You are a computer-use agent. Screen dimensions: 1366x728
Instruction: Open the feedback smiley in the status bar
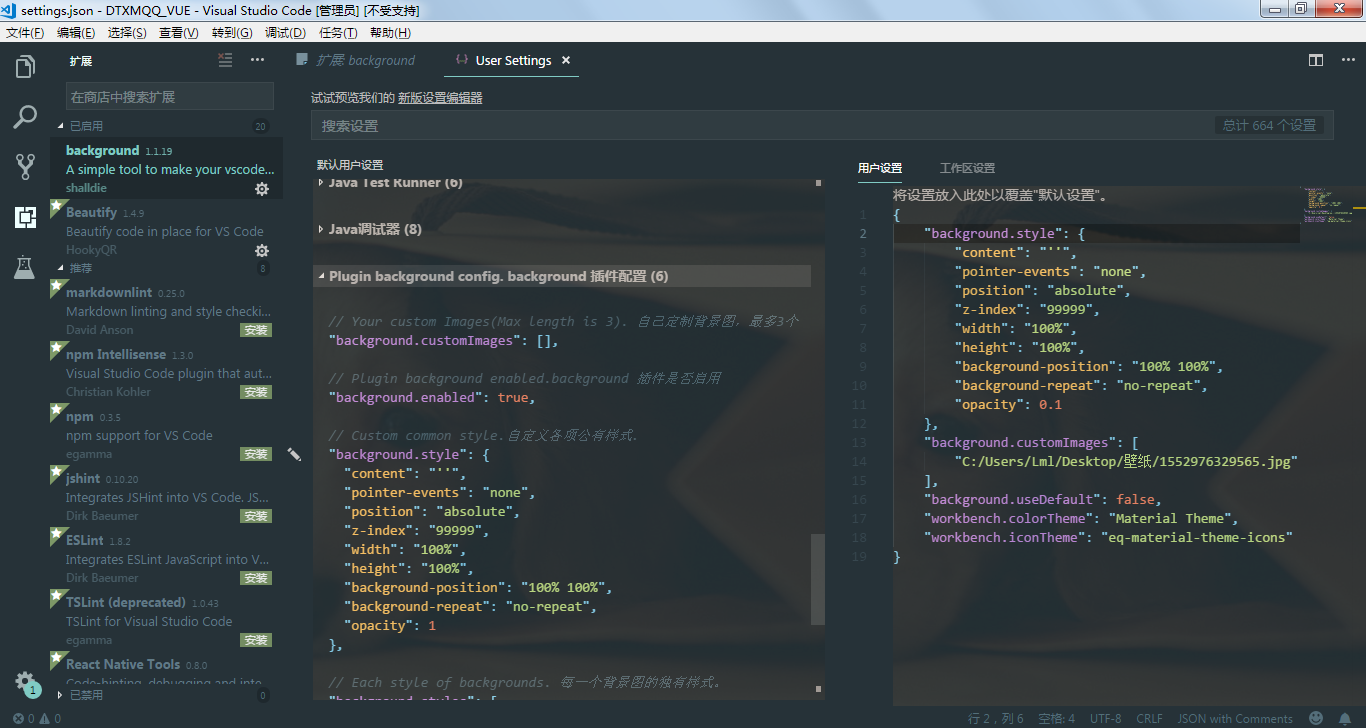pos(1316,717)
